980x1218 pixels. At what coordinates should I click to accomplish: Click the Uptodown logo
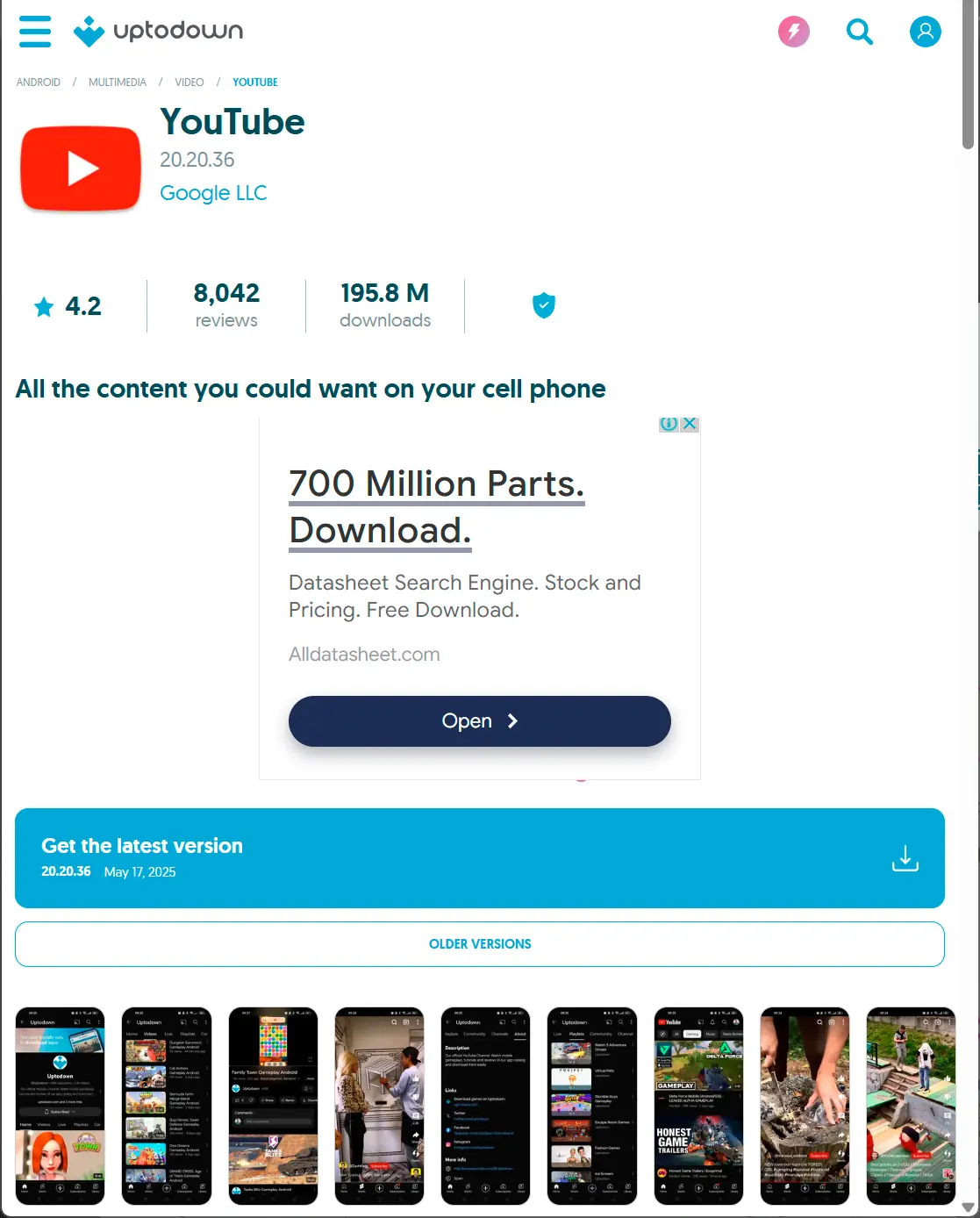click(158, 32)
